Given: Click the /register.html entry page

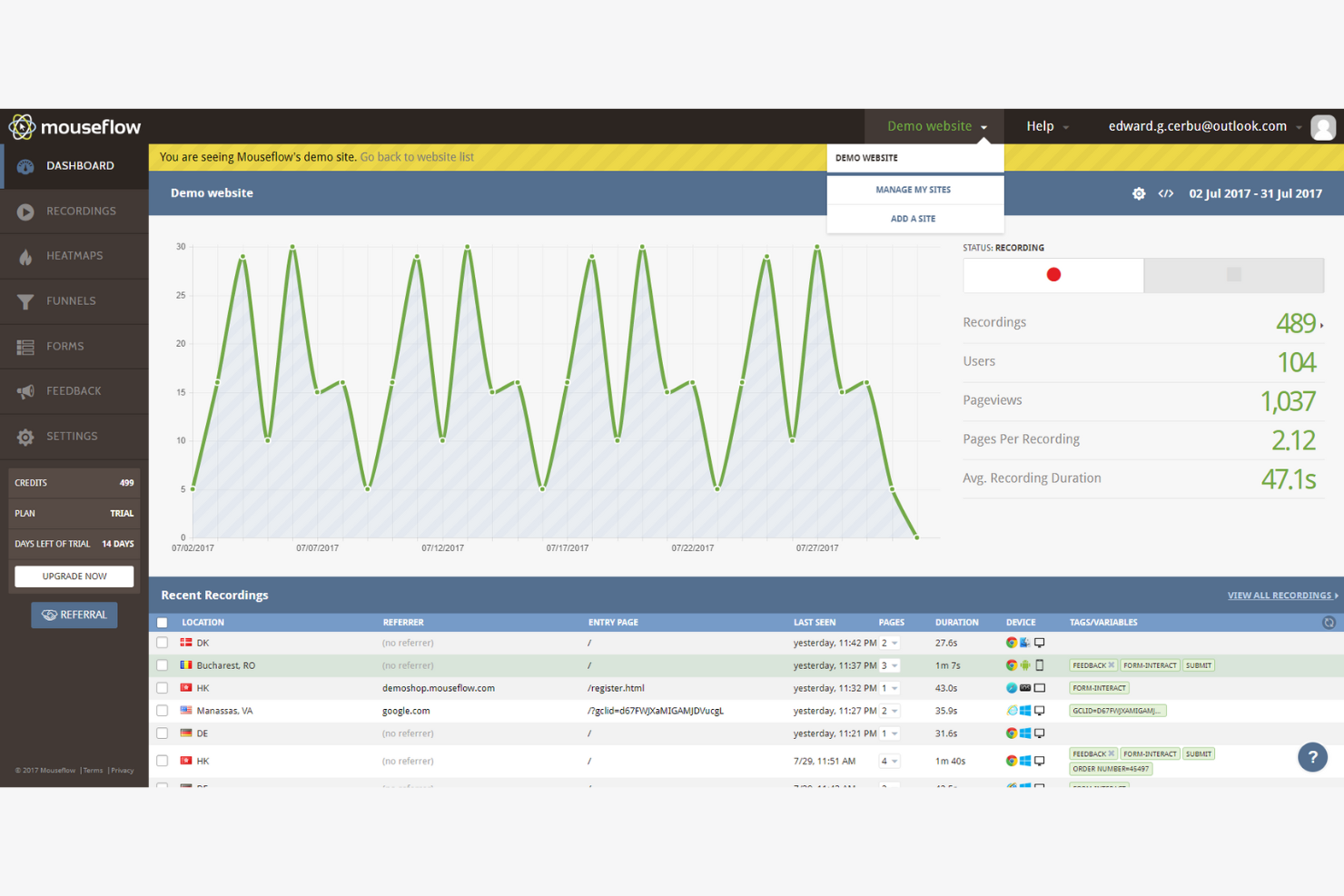Looking at the screenshot, I should (x=616, y=688).
